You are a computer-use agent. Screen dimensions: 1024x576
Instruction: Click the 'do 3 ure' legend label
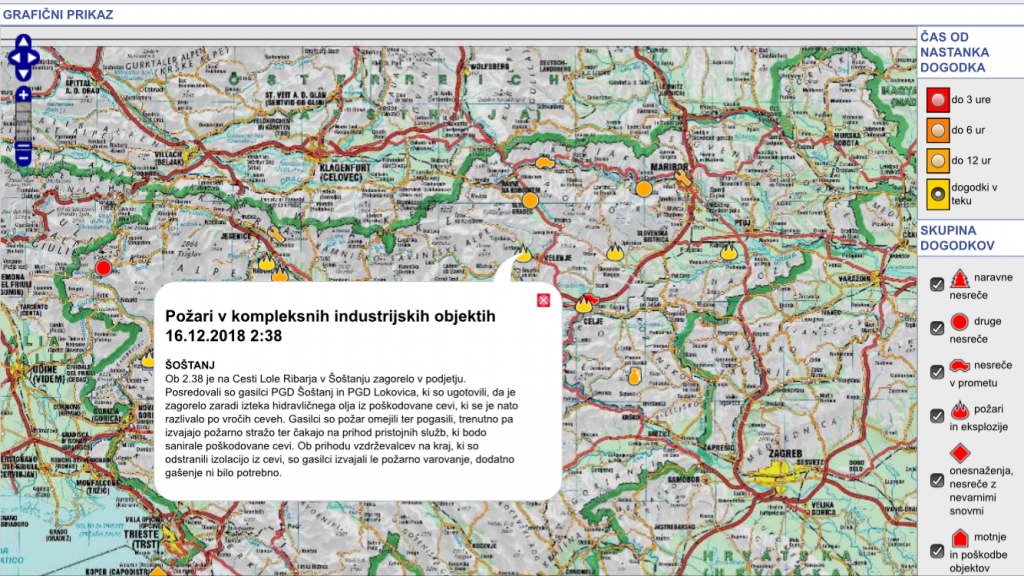pyautogui.click(x=971, y=100)
